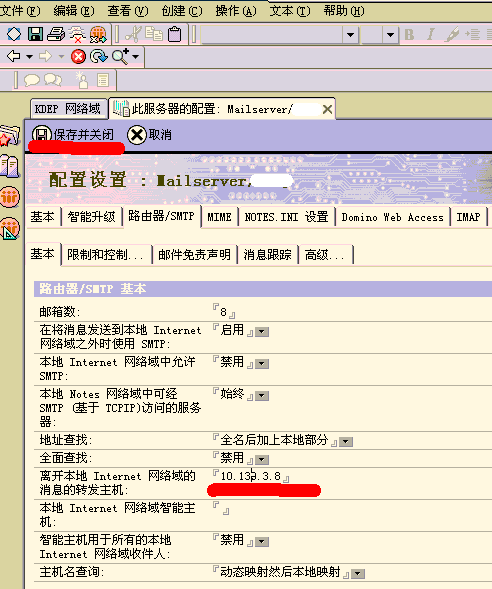Switch to the NOTES.INI 设置 tab
Viewport: 492px width, 589px height.
[287, 217]
